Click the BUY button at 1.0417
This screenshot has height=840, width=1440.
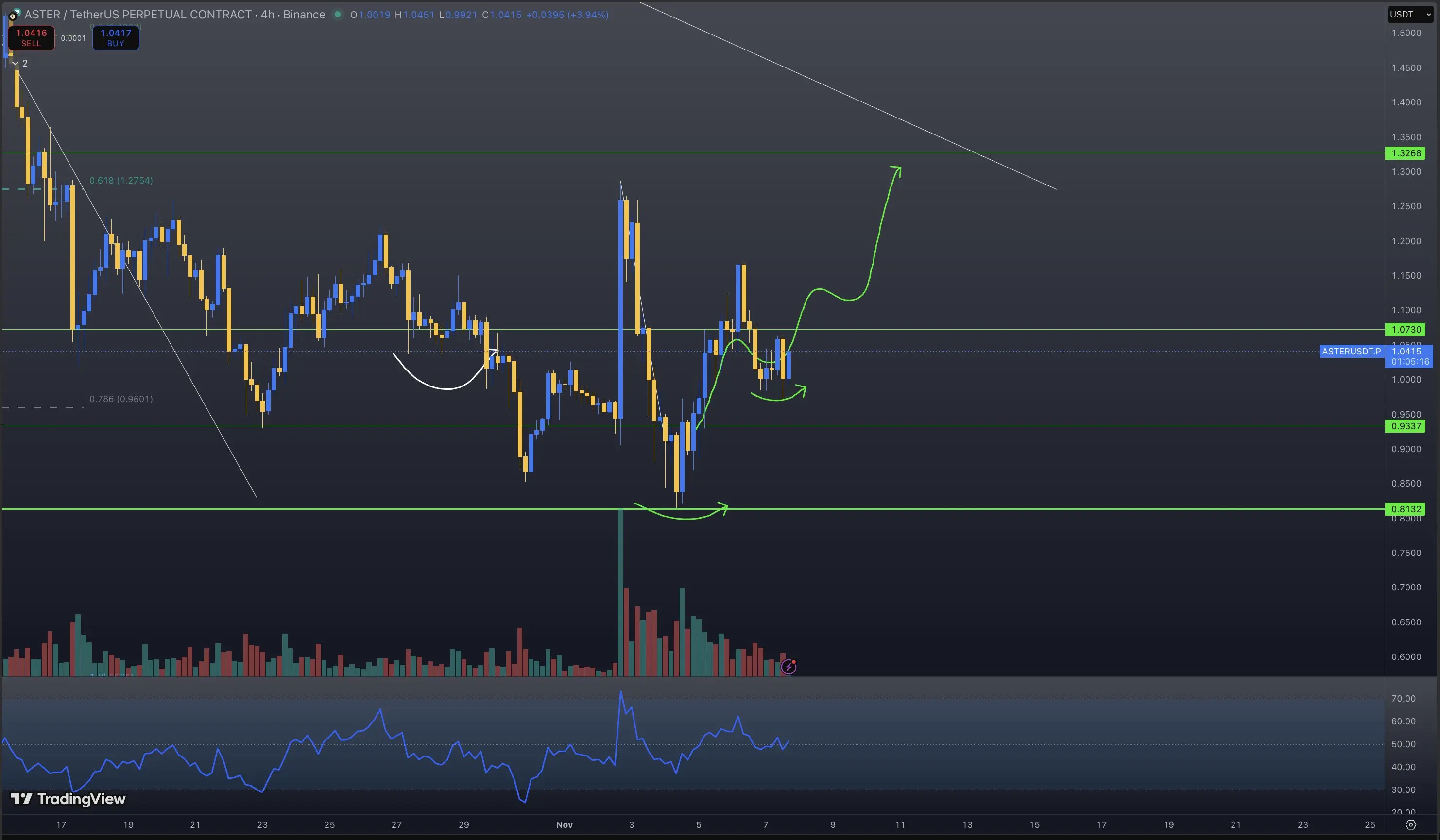click(x=116, y=38)
